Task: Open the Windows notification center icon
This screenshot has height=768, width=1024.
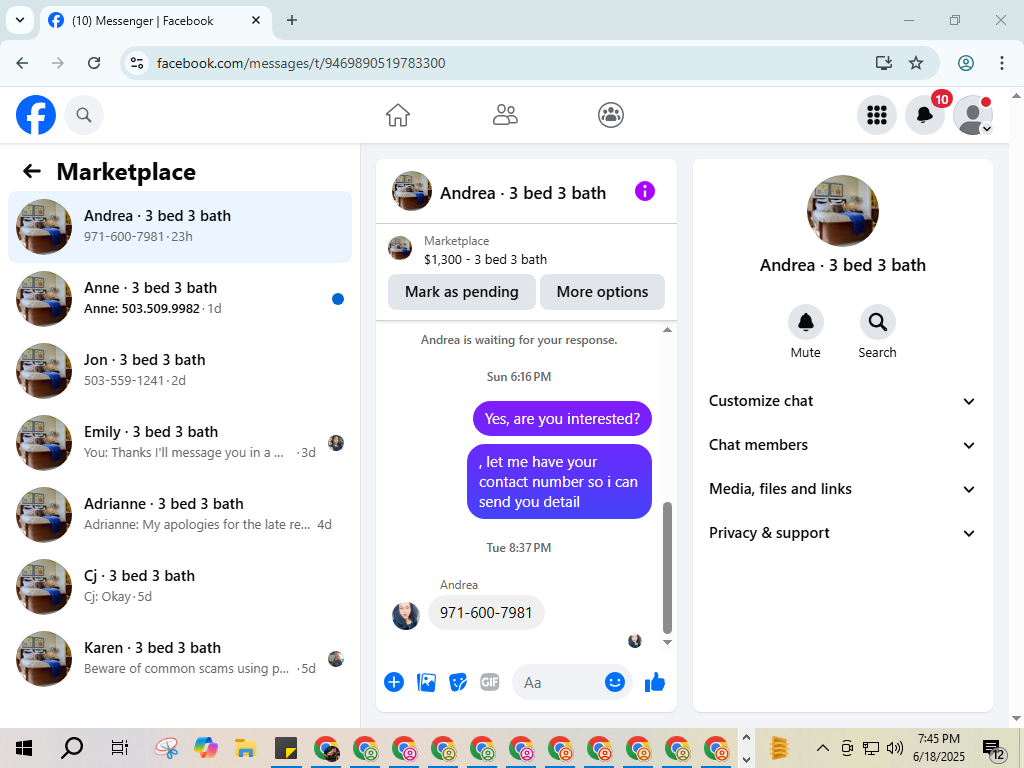Action: click(993, 750)
